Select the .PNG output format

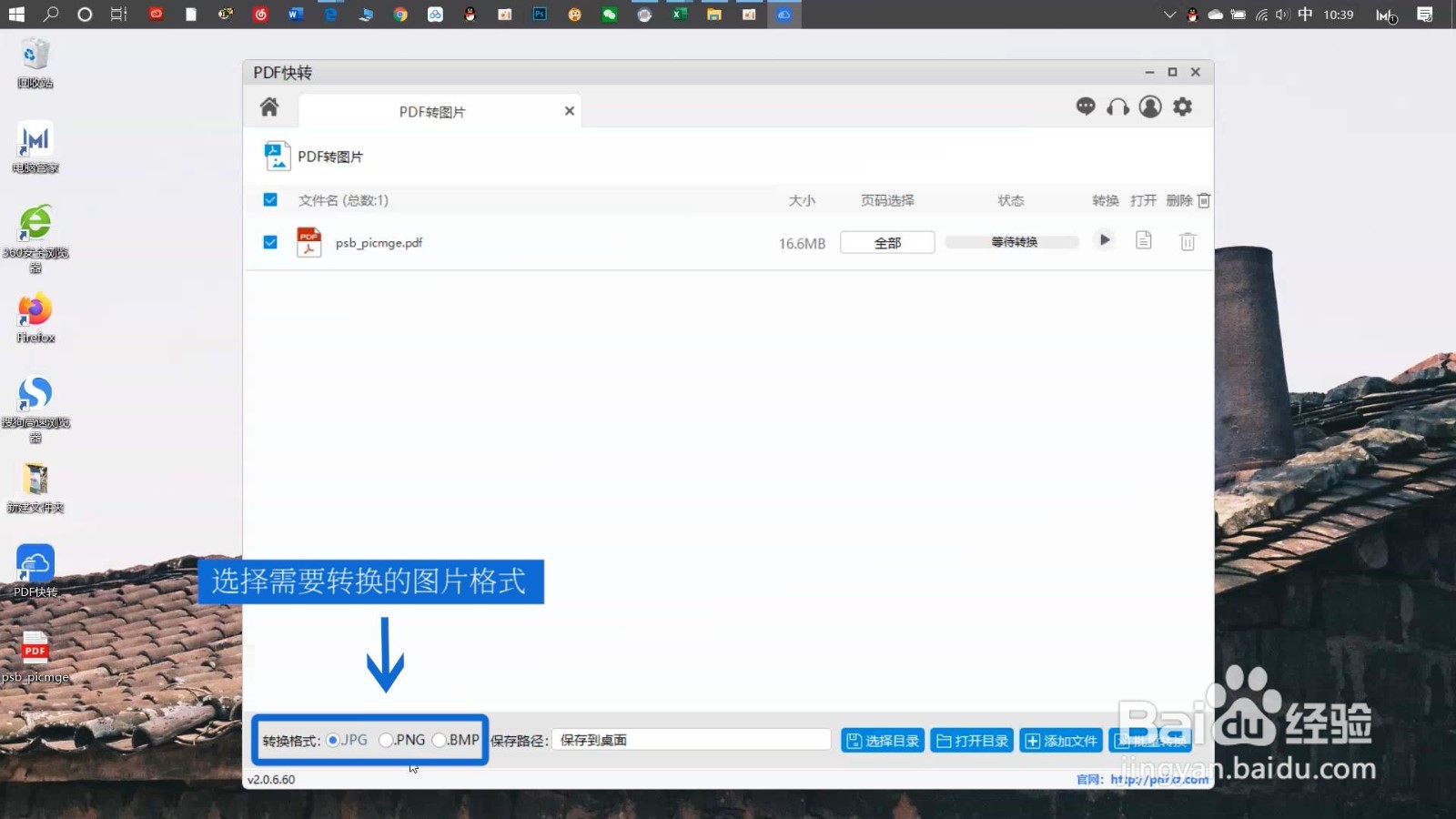click(386, 740)
